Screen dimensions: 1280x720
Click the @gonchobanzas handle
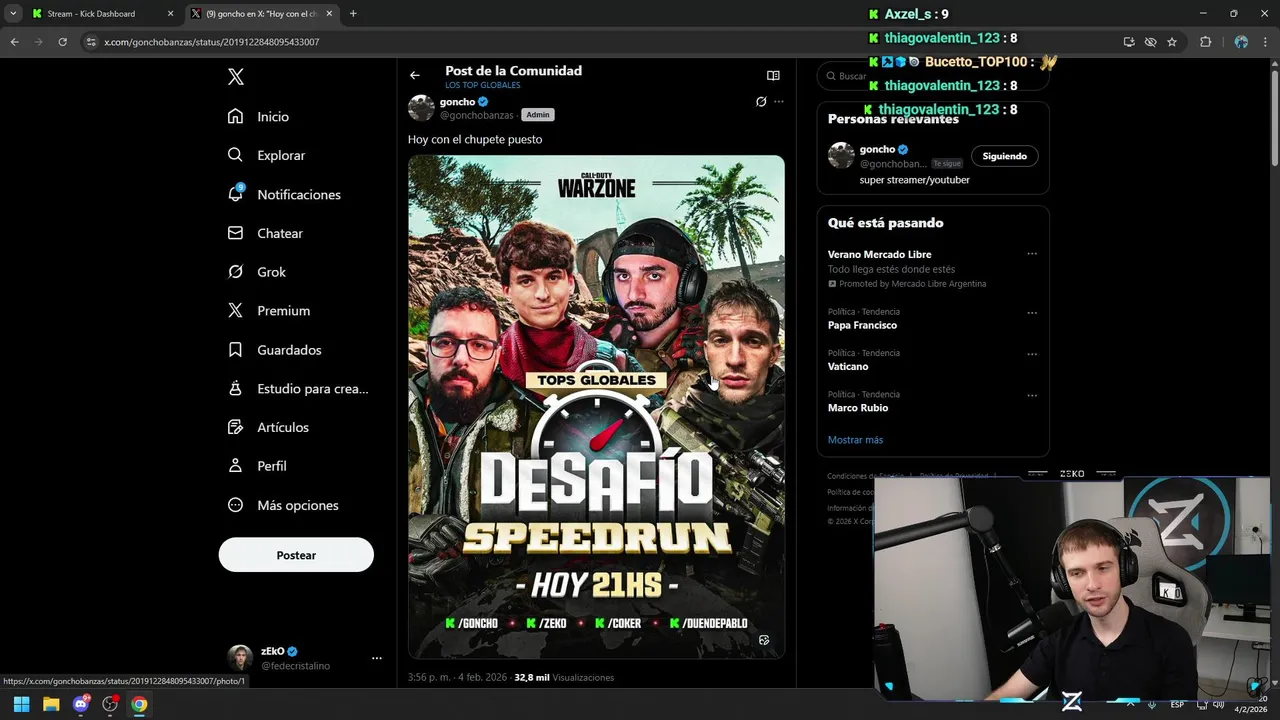click(477, 115)
